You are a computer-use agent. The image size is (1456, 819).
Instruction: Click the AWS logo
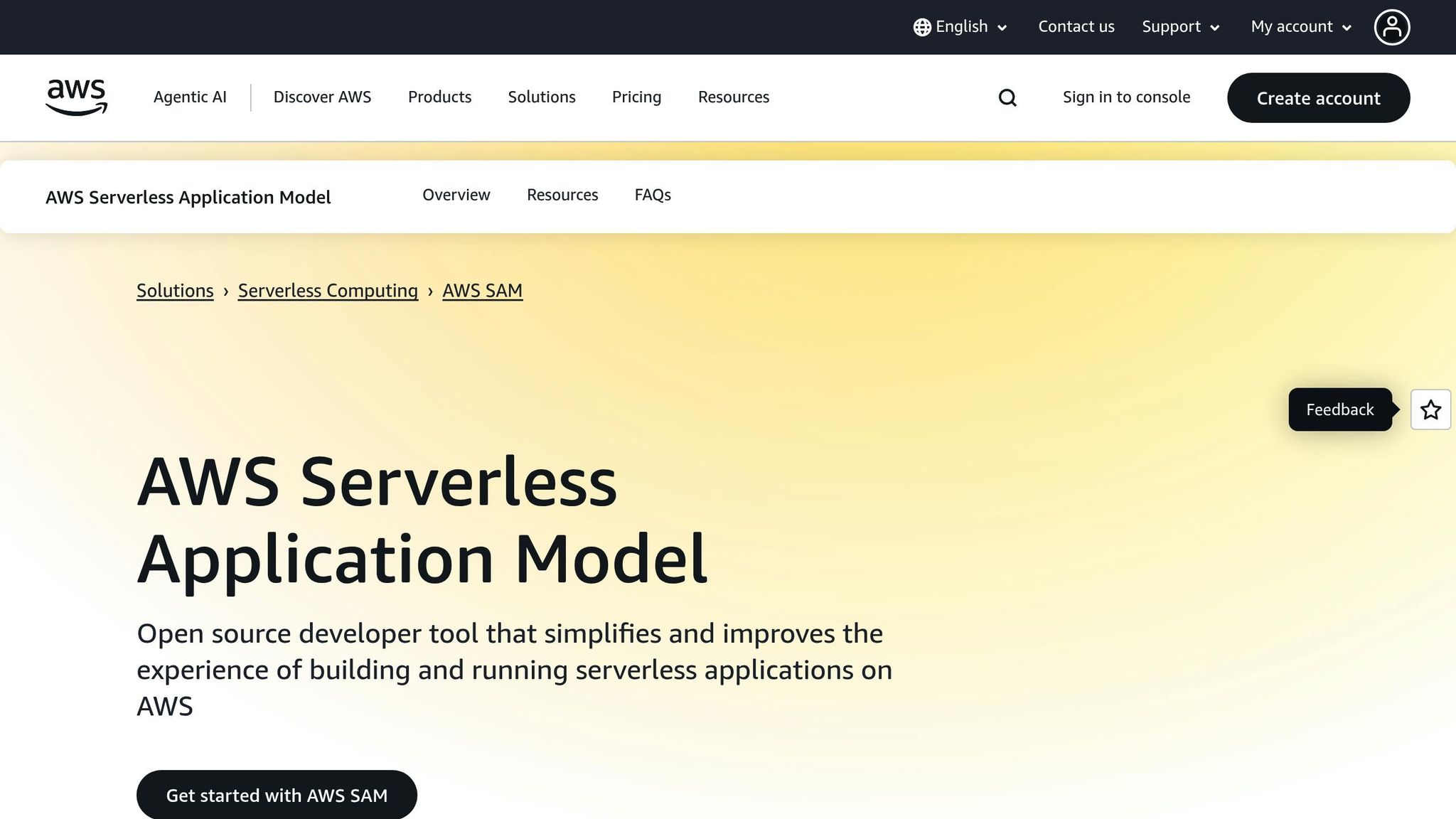[x=76, y=97]
